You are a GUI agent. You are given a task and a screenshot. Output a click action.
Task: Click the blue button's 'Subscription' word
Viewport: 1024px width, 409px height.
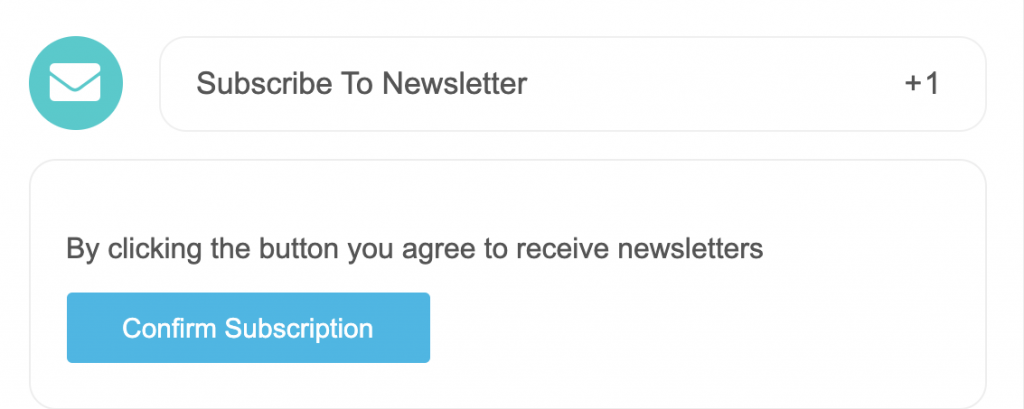(298, 328)
